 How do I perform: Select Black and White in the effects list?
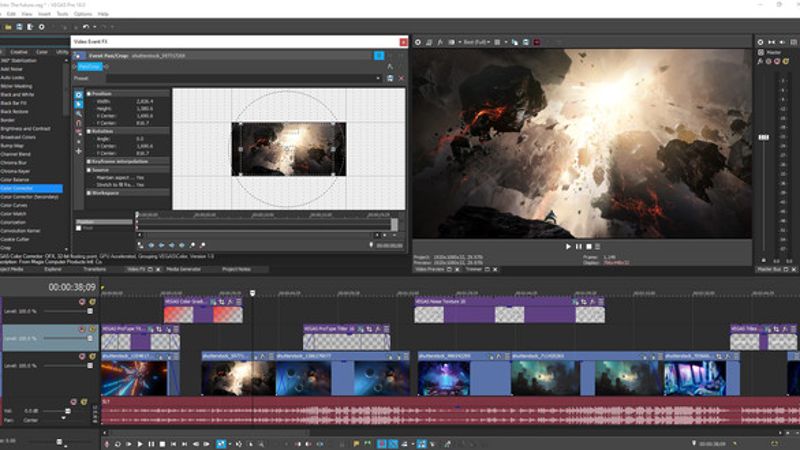[17, 94]
